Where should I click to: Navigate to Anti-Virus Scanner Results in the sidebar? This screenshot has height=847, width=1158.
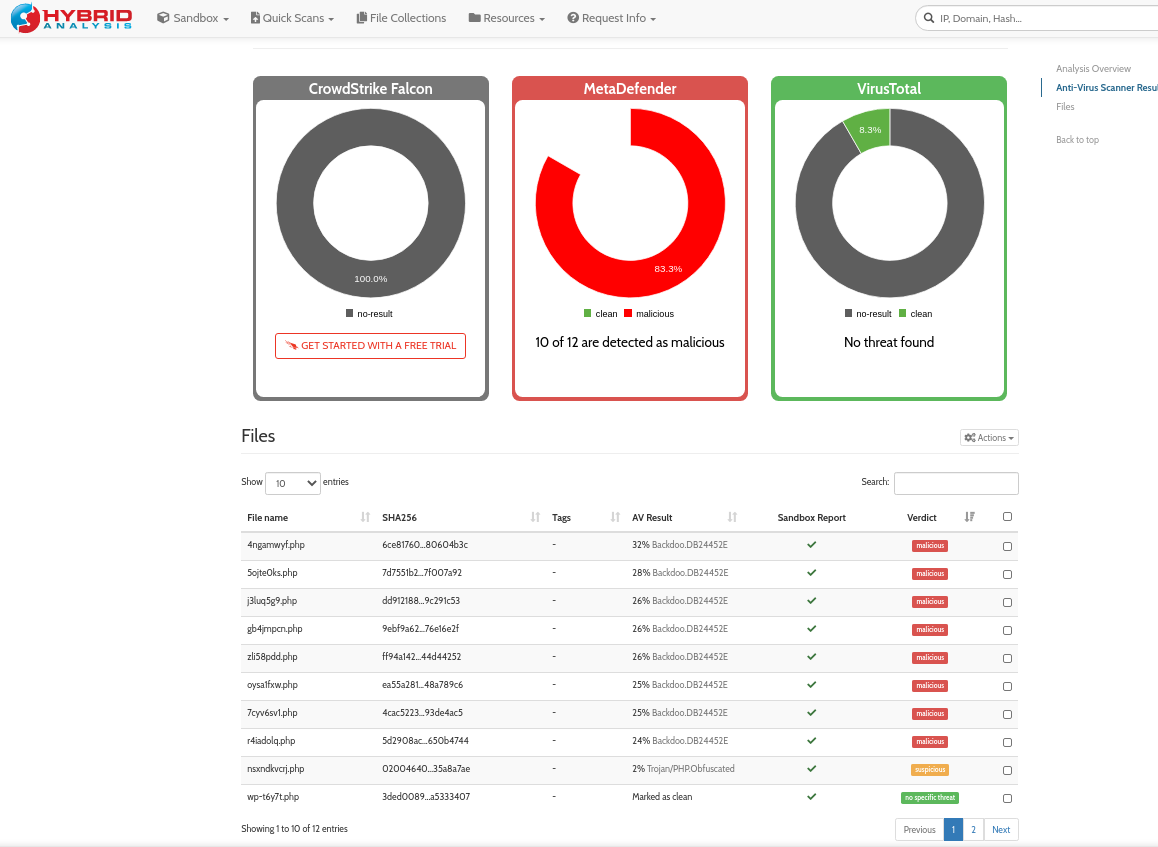click(1106, 87)
